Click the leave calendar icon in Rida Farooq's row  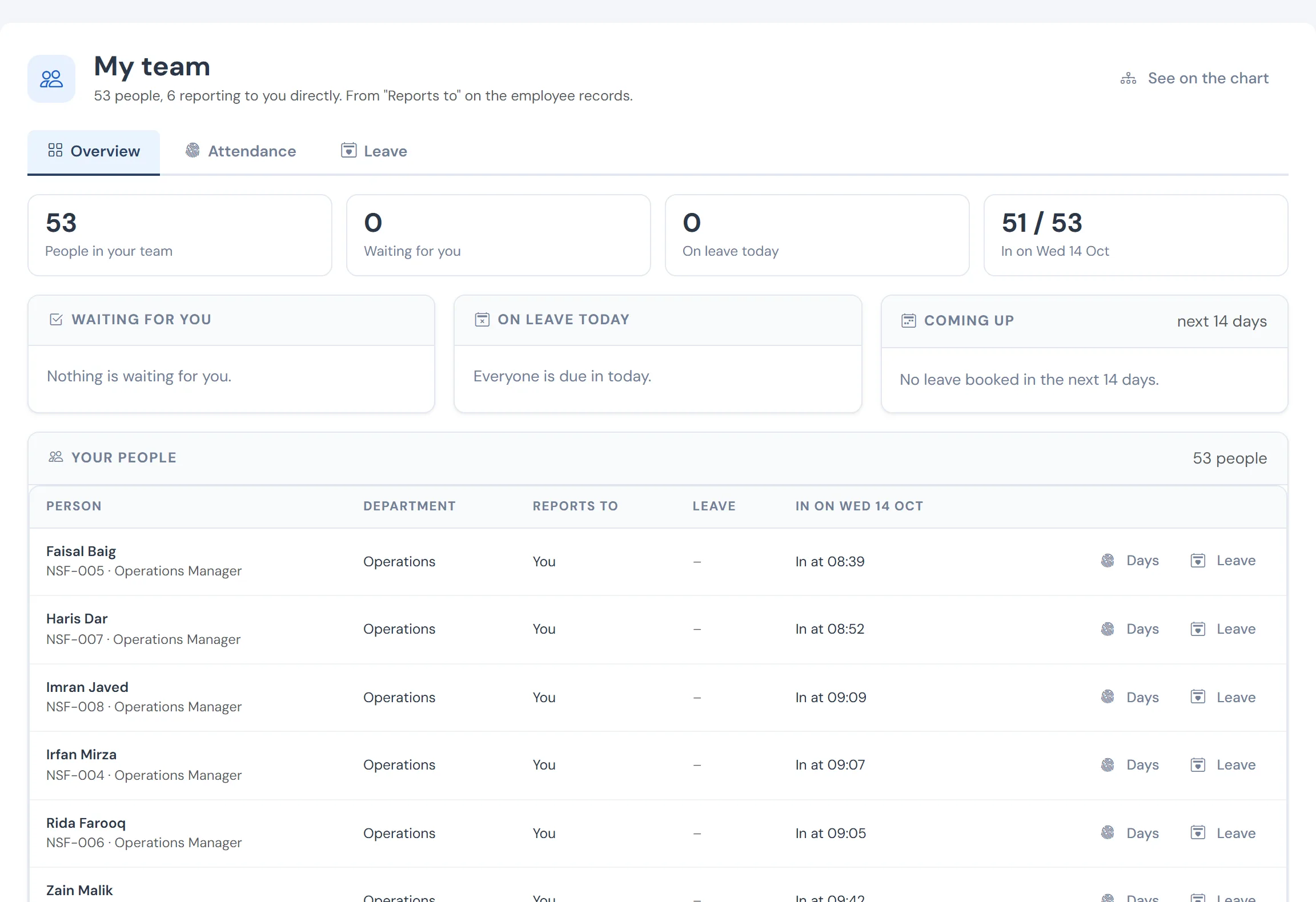tap(1198, 832)
